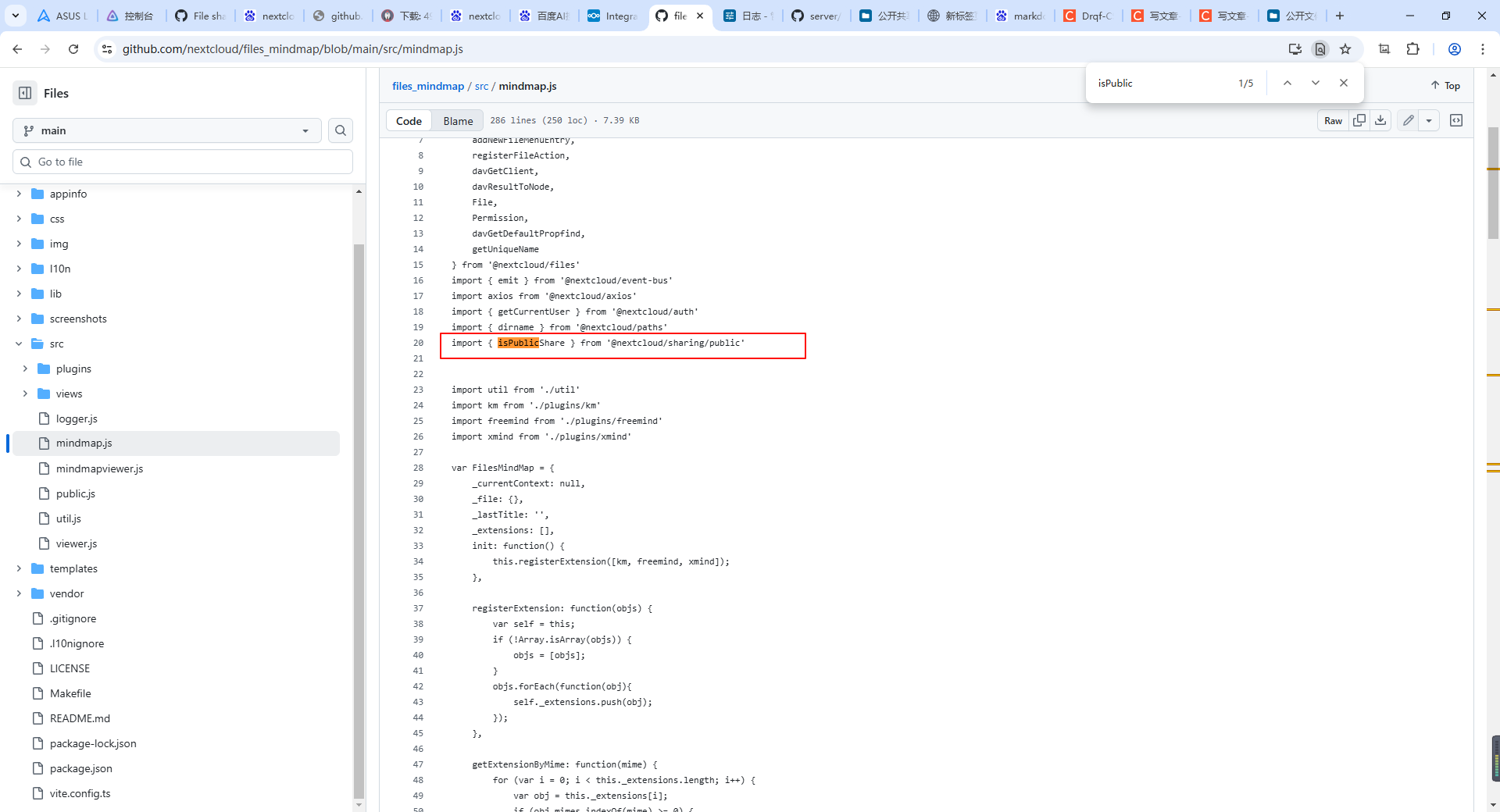1500x812 pixels.
Task: Bookmark this page star icon
Action: click(x=1345, y=49)
